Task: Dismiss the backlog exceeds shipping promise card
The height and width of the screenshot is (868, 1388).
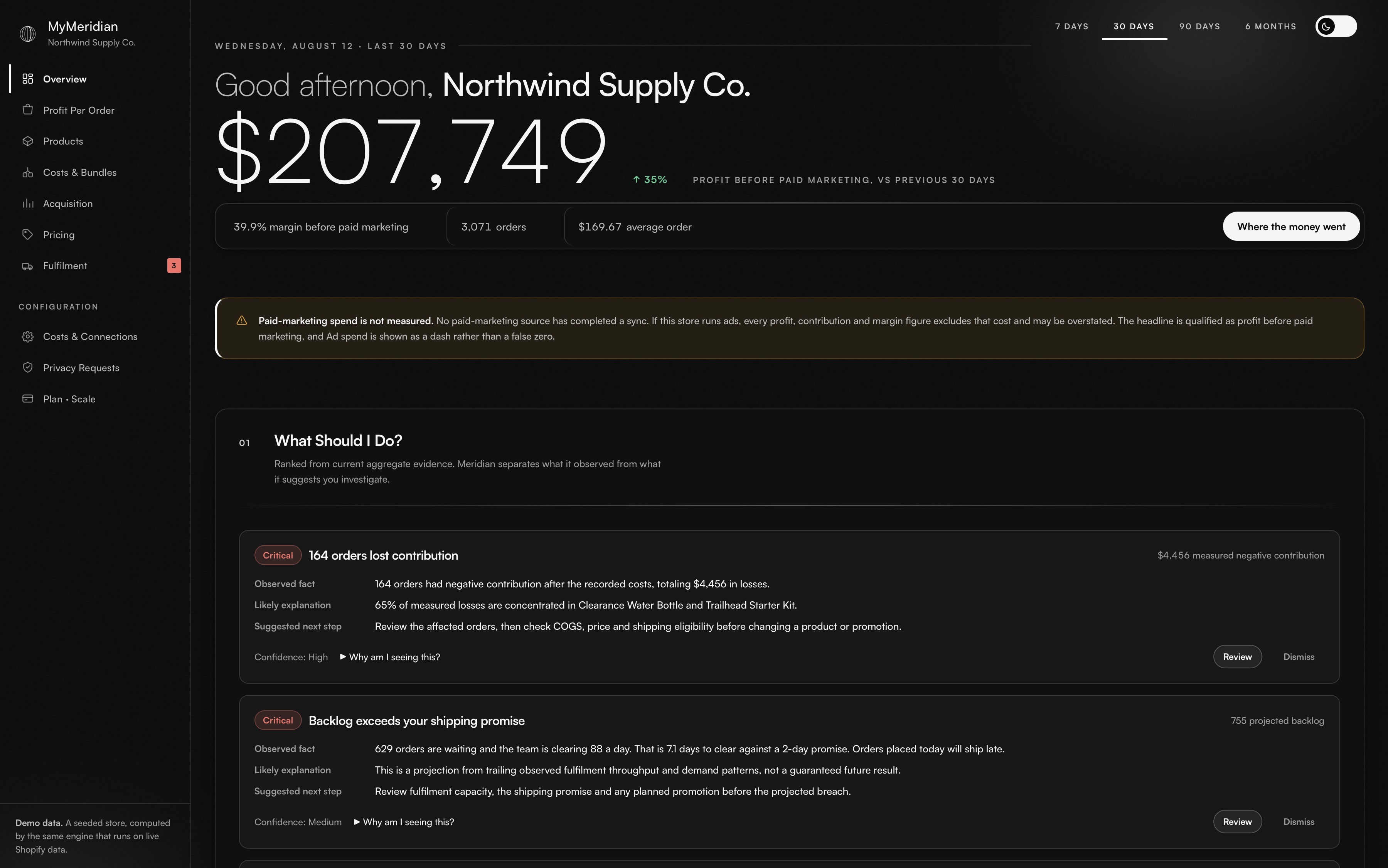Action: pyautogui.click(x=1299, y=822)
